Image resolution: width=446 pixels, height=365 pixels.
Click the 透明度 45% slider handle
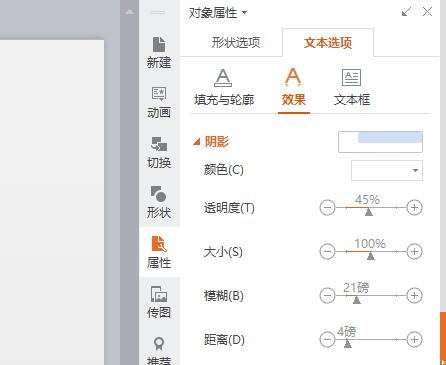369,212
